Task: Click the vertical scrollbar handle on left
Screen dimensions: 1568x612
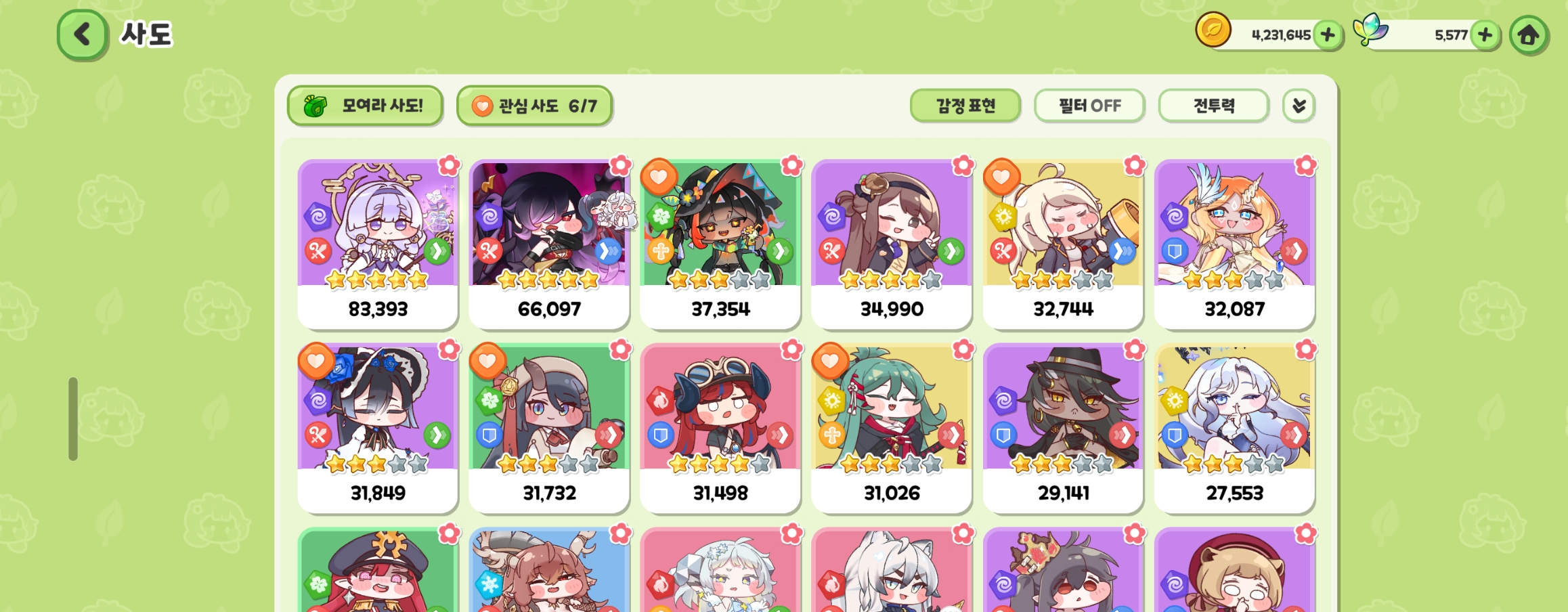Action: pyautogui.click(x=73, y=419)
